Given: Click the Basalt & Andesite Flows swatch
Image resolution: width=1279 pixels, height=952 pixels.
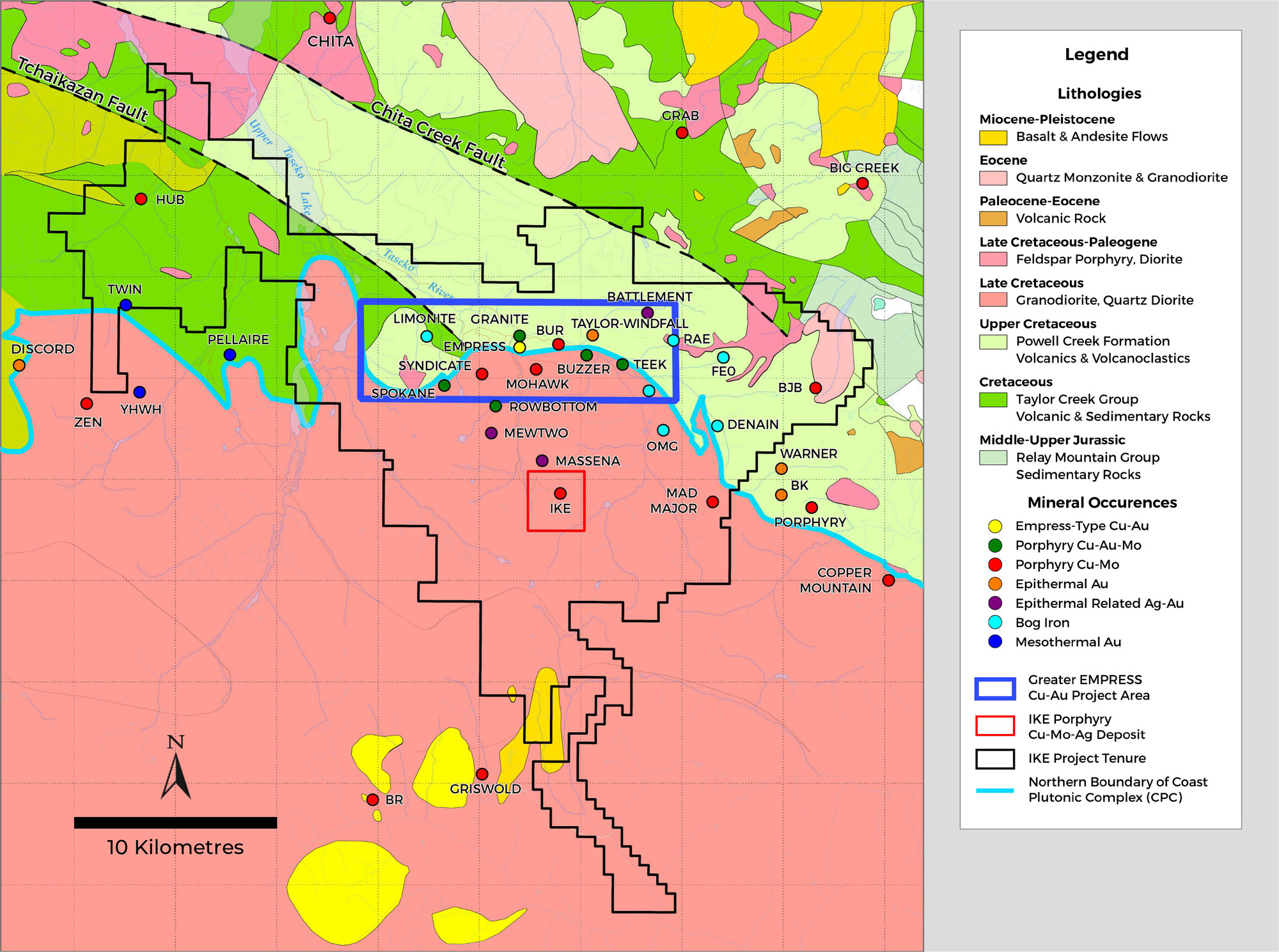Looking at the screenshot, I should 993,137.
